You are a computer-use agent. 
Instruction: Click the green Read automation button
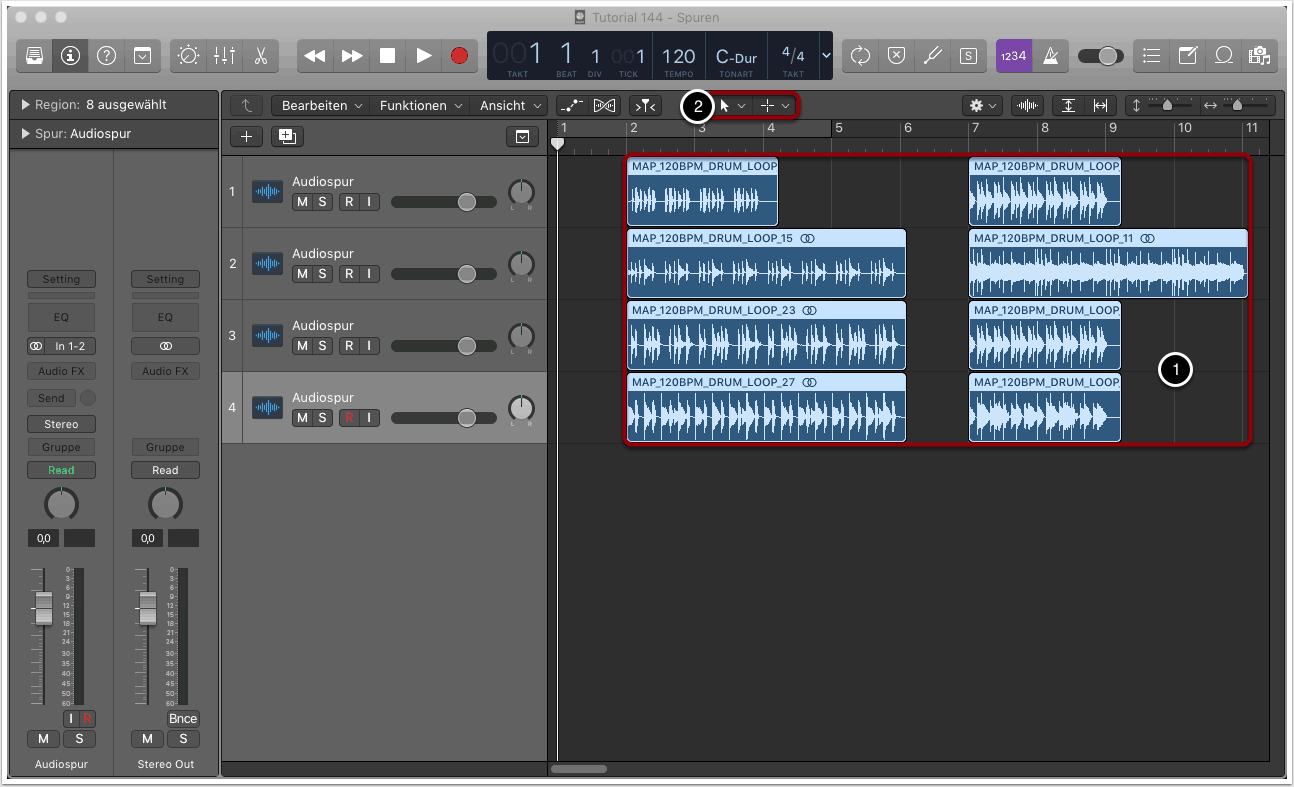click(x=61, y=470)
